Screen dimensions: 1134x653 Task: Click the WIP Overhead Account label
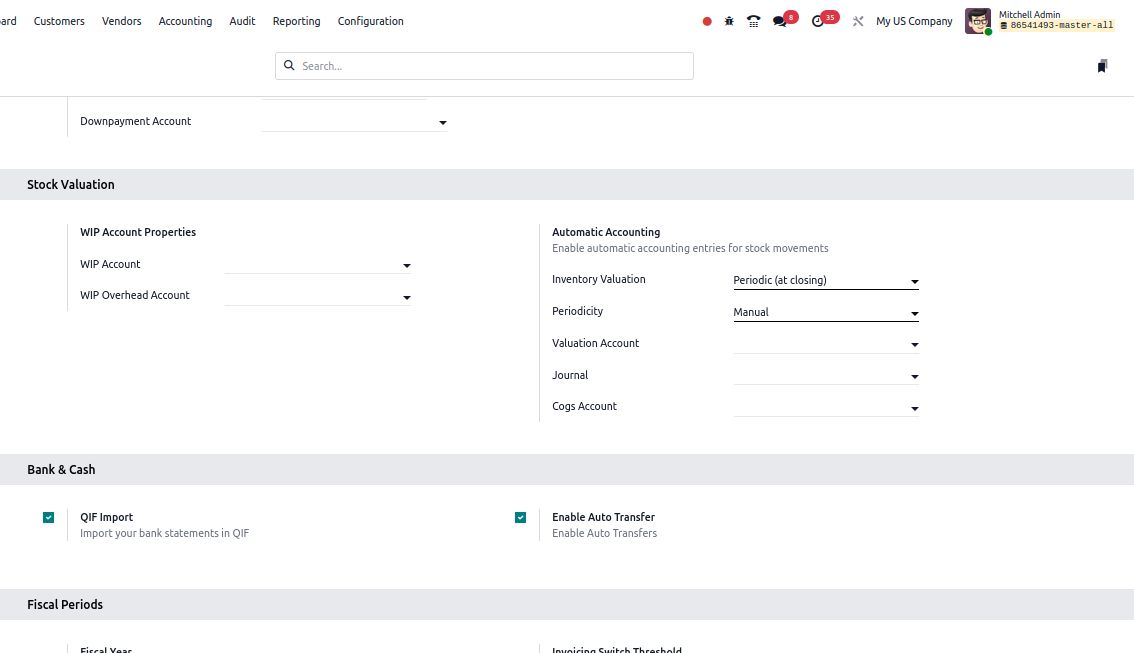tap(135, 296)
